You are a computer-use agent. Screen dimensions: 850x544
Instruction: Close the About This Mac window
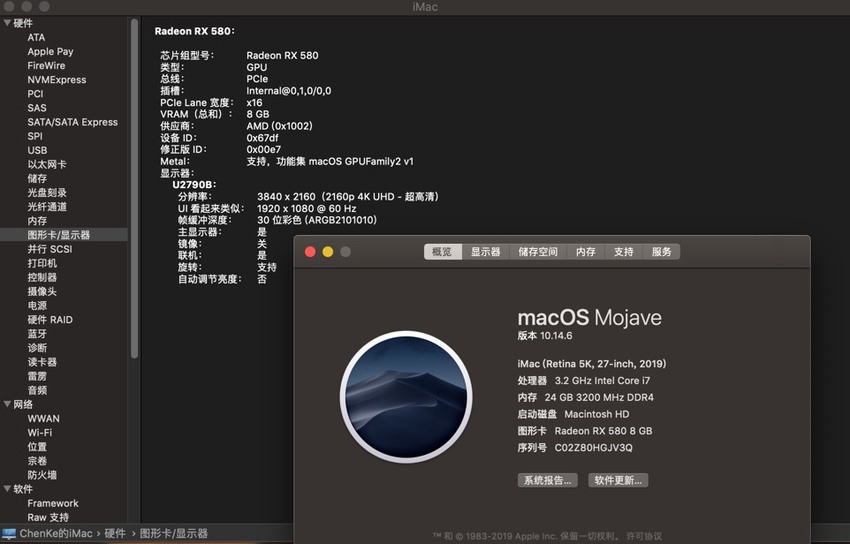point(310,251)
